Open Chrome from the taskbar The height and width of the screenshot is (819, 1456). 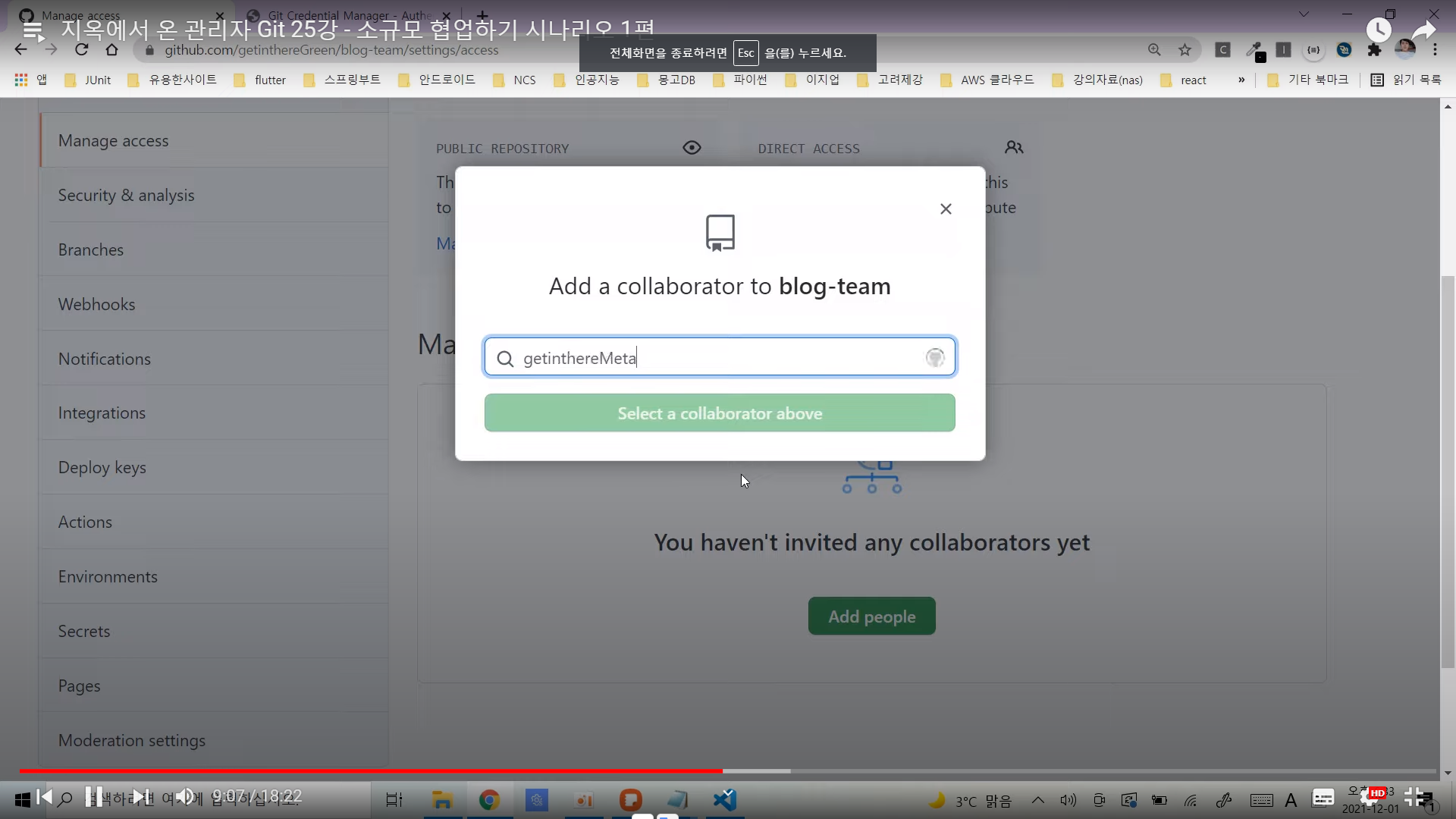pyautogui.click(x=489, y=800)
